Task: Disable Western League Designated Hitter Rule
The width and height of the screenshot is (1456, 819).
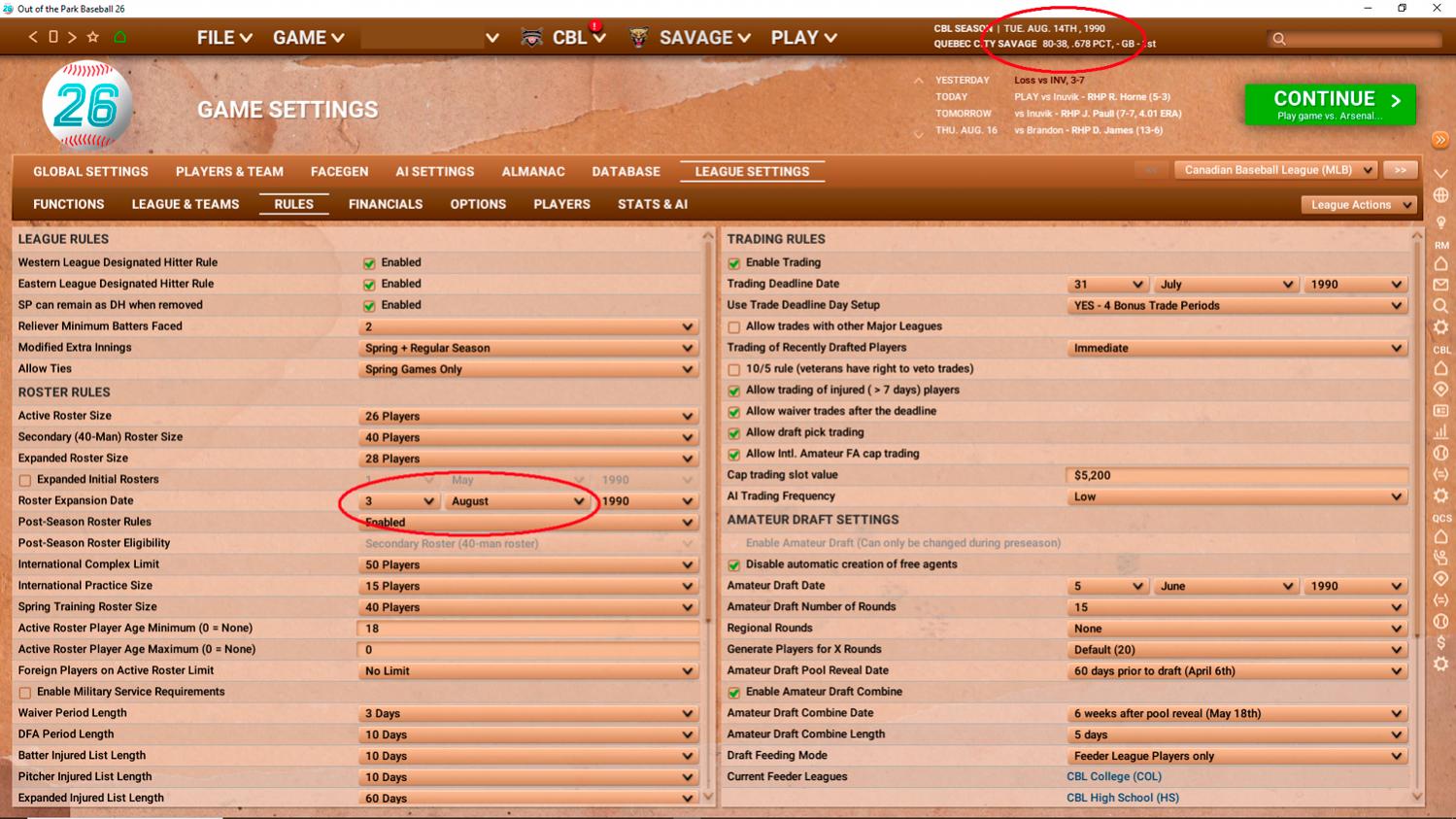Action: click(x=369, y=263)
